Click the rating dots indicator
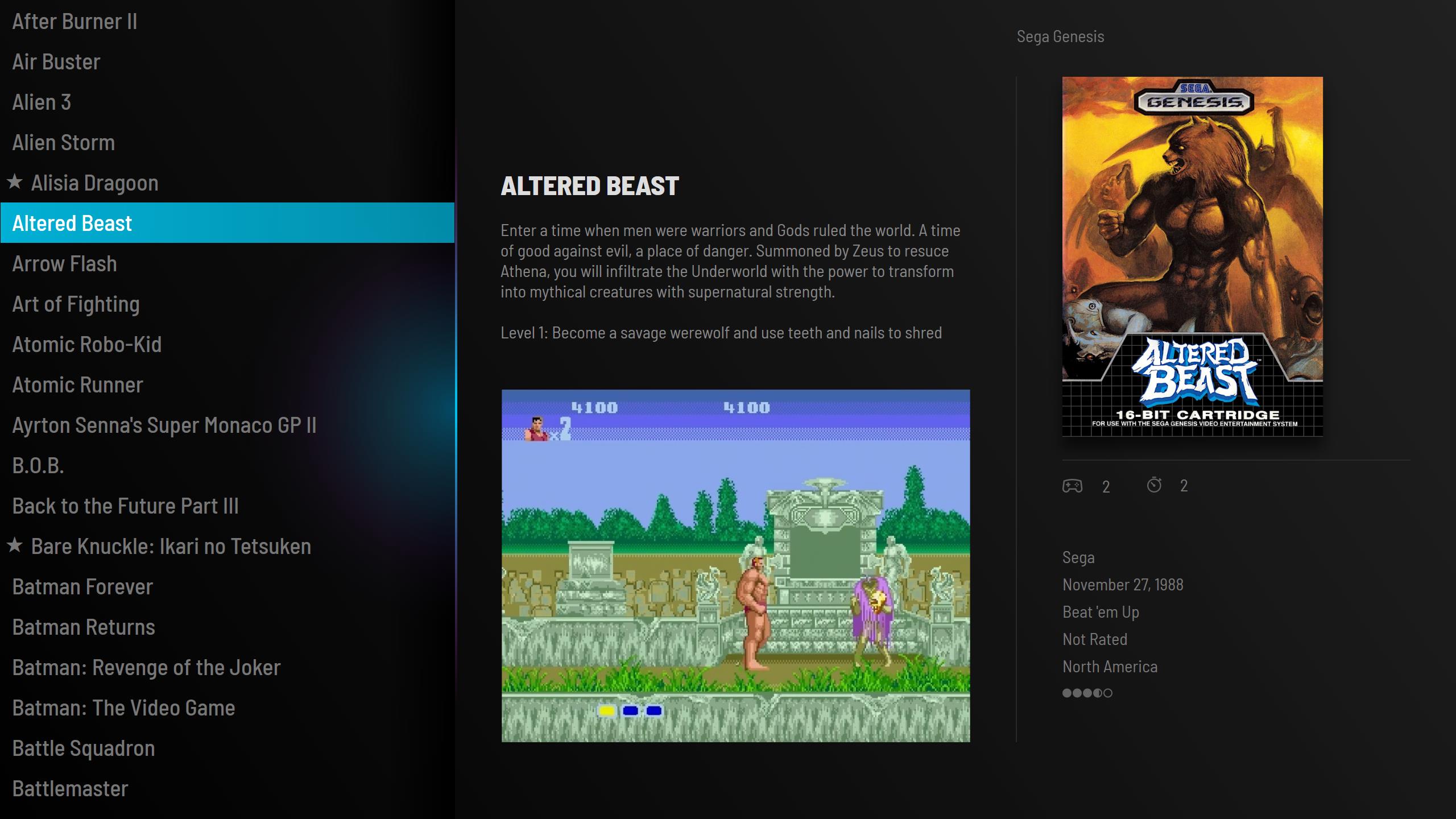This screenshot has width=1456, height=819. pos(1087,693)
